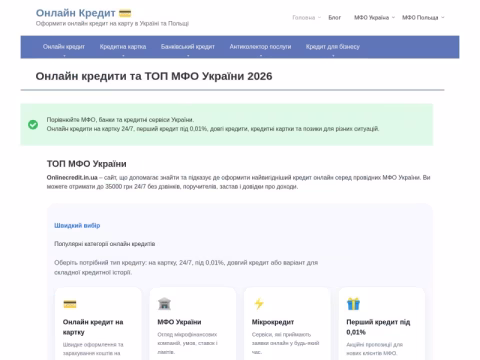Click the Швидкий вибір blue label
The width and height of the screenshot is (480, 360).
pos(77,226)
